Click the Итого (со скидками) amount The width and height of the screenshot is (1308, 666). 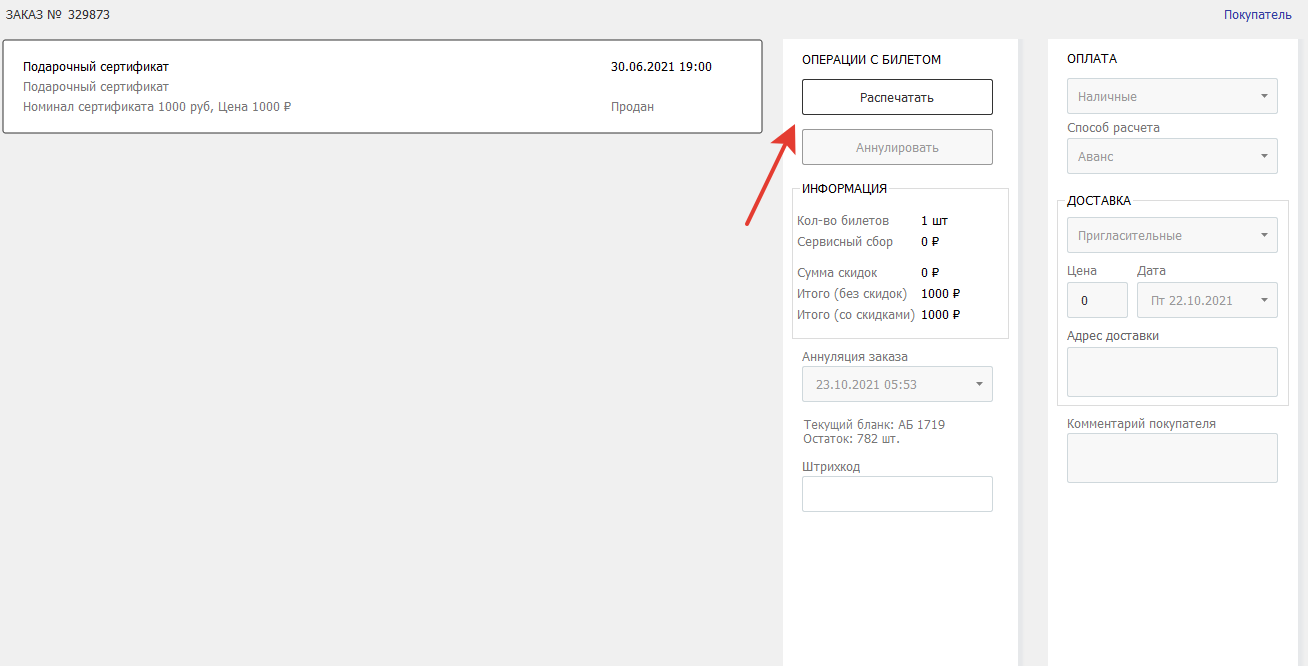[940, 315]
